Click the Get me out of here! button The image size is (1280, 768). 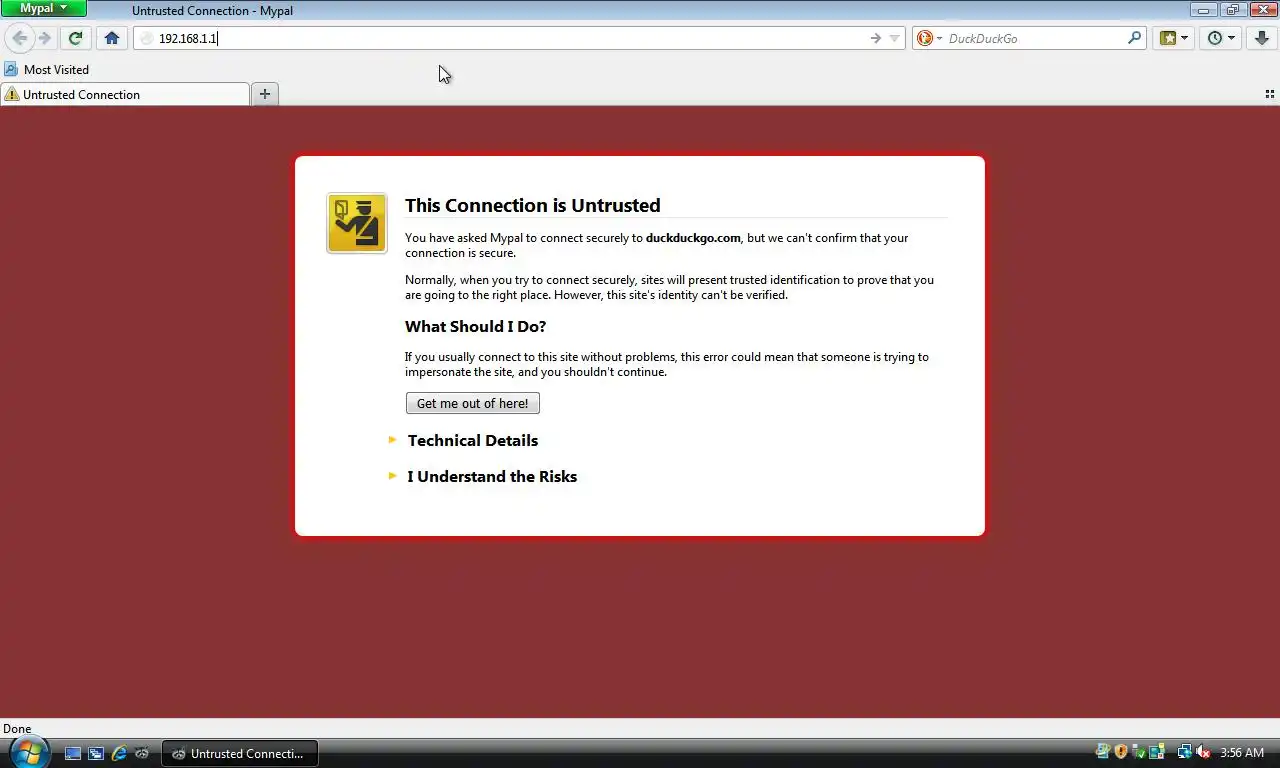click(x=473, y=403)
